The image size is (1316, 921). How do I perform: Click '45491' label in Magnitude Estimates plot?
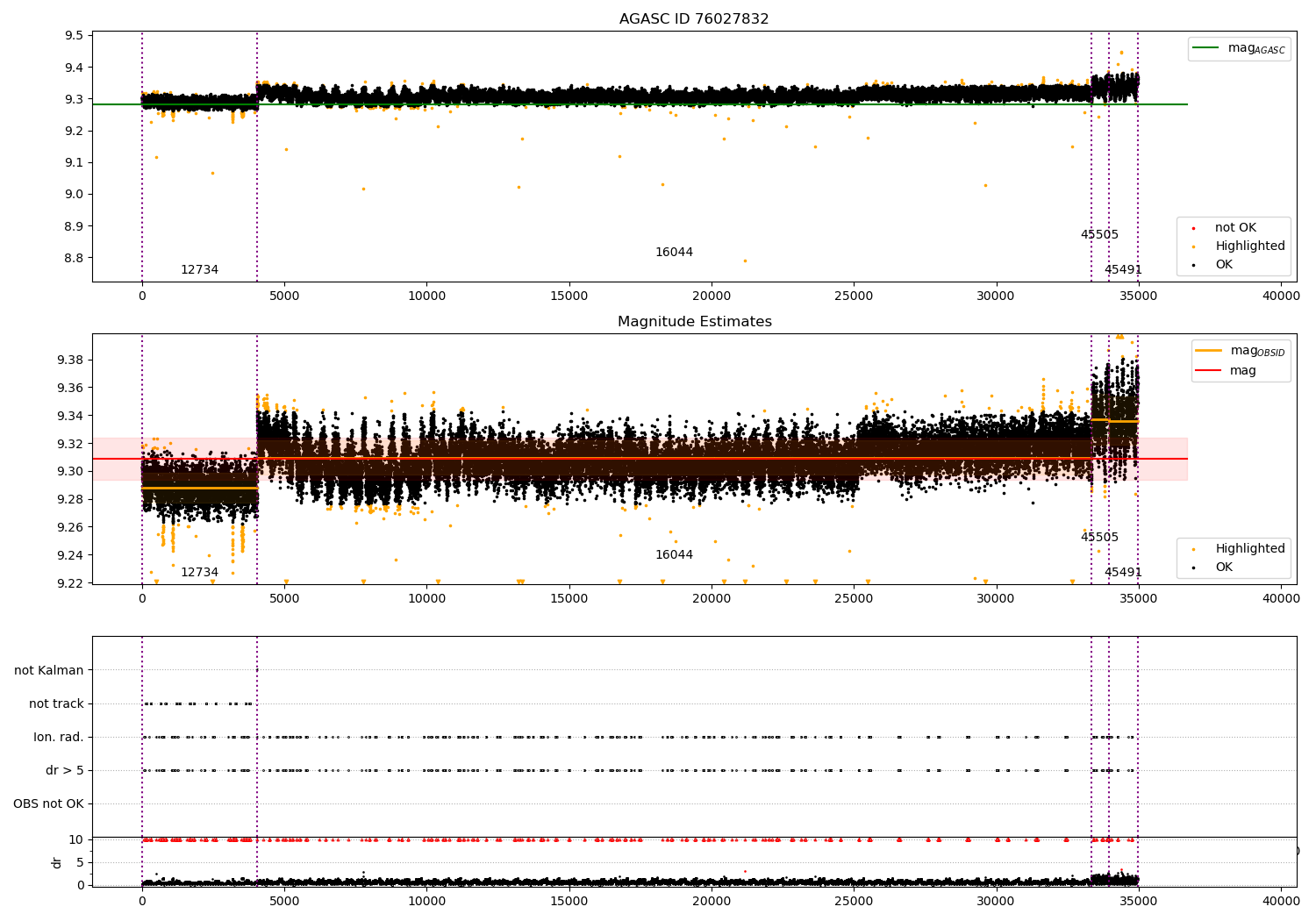pos(1123,573)
